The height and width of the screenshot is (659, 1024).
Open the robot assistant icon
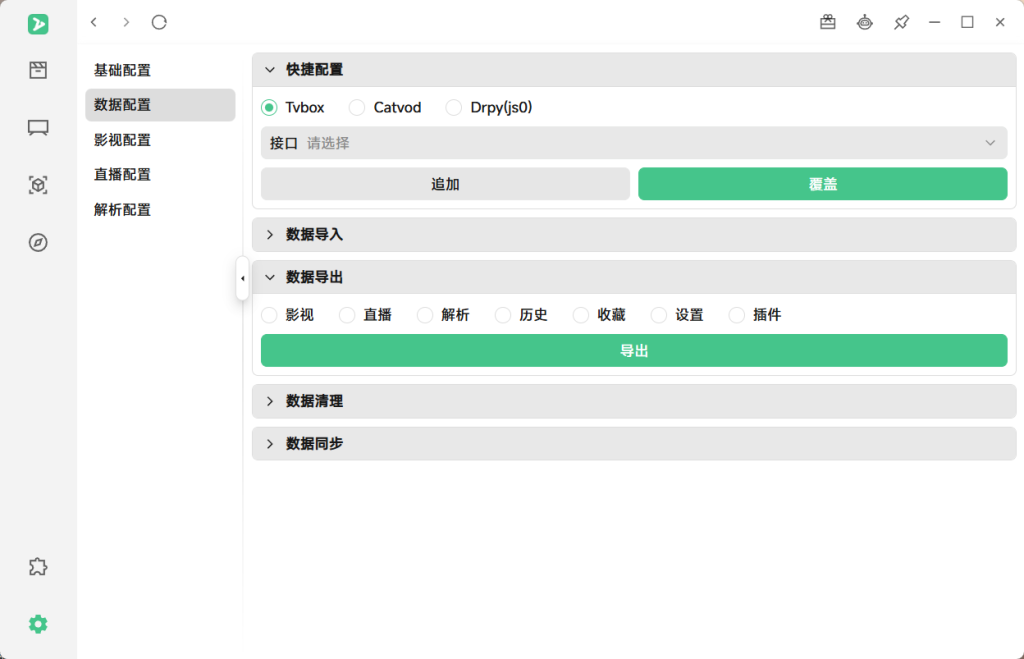(x=865, y=22)
